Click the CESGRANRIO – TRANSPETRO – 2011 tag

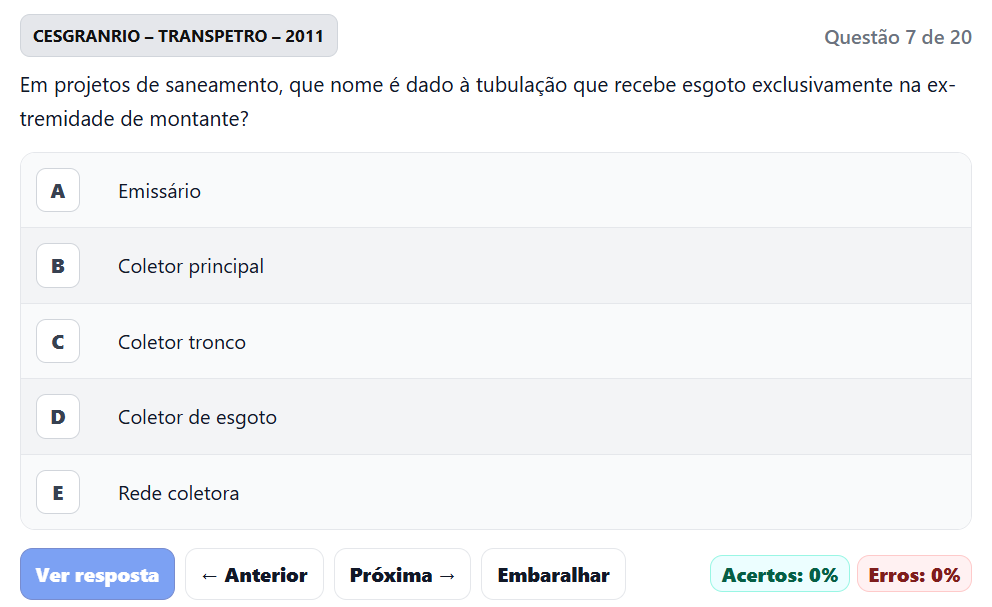point(179,36)
